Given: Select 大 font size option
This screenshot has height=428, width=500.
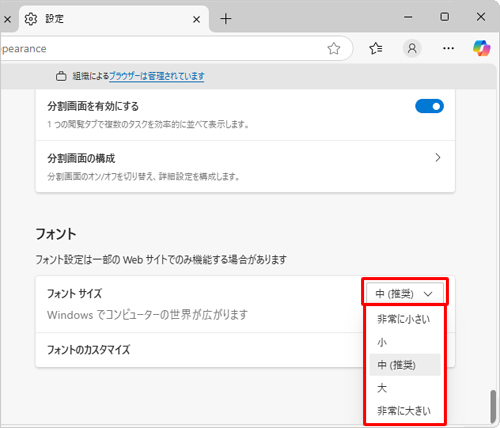Looking at the screenshot, I should [405, 388].
